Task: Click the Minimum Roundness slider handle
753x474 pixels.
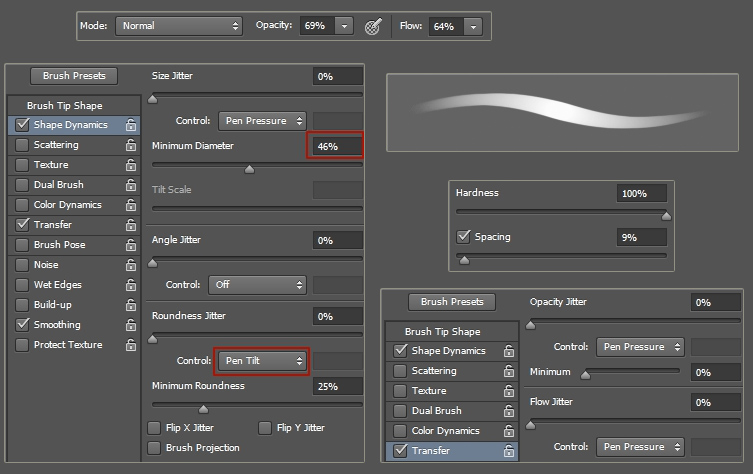Action: (204, 409)
